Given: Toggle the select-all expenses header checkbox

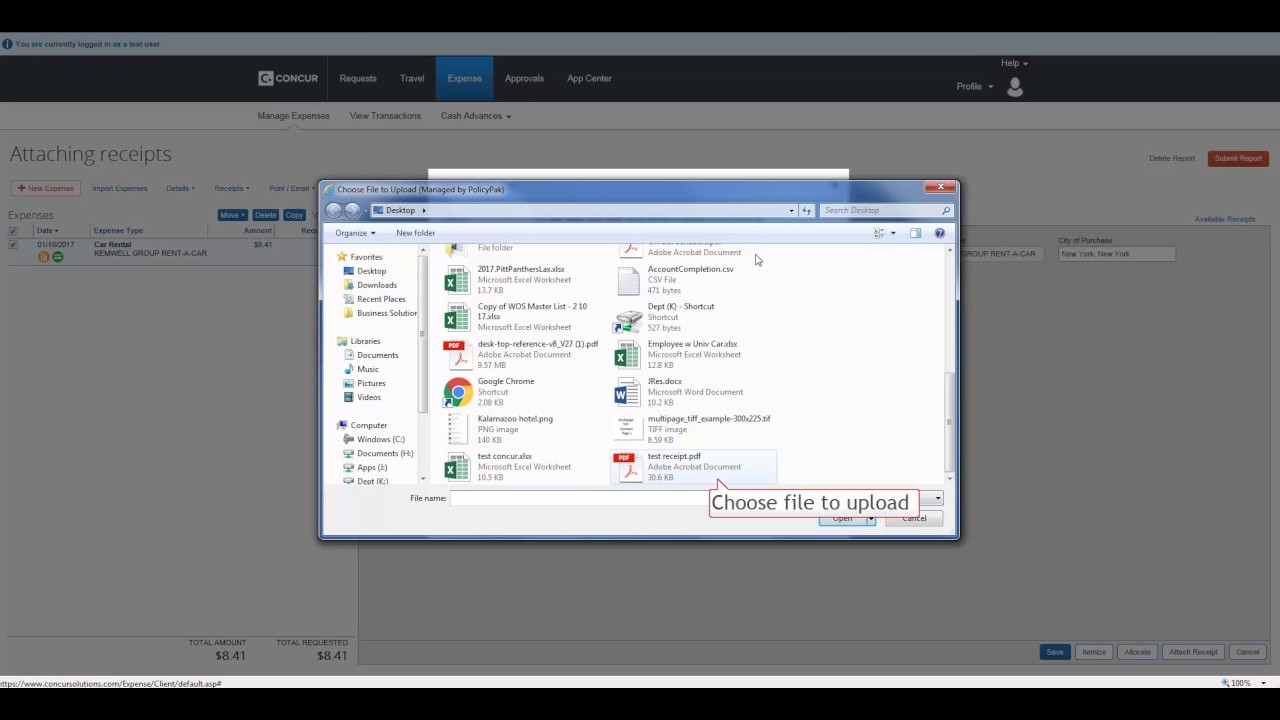Looking at the screenshot, I should tap(13, 231).
